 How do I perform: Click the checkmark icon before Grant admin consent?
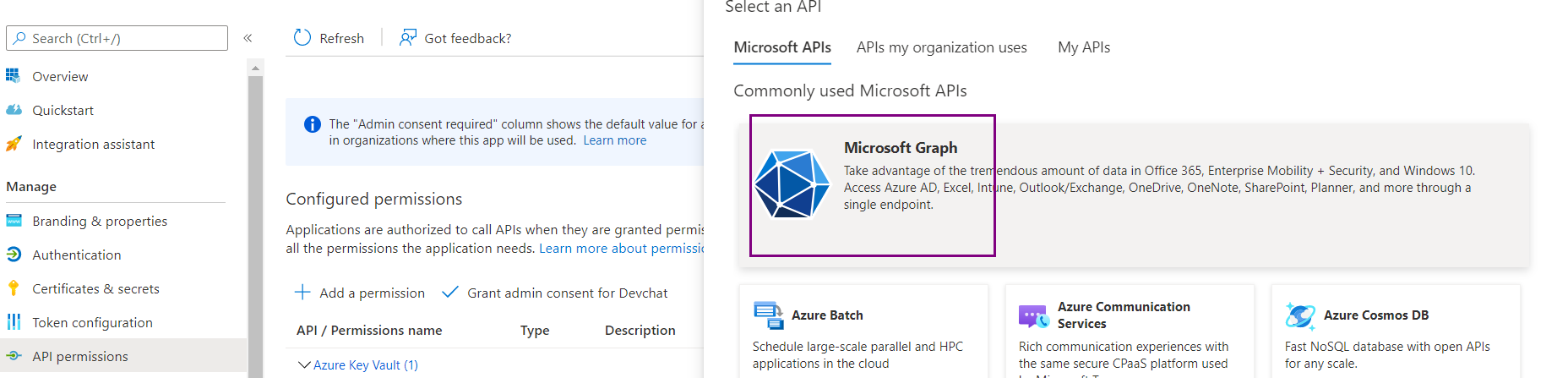tap(450, 292)
